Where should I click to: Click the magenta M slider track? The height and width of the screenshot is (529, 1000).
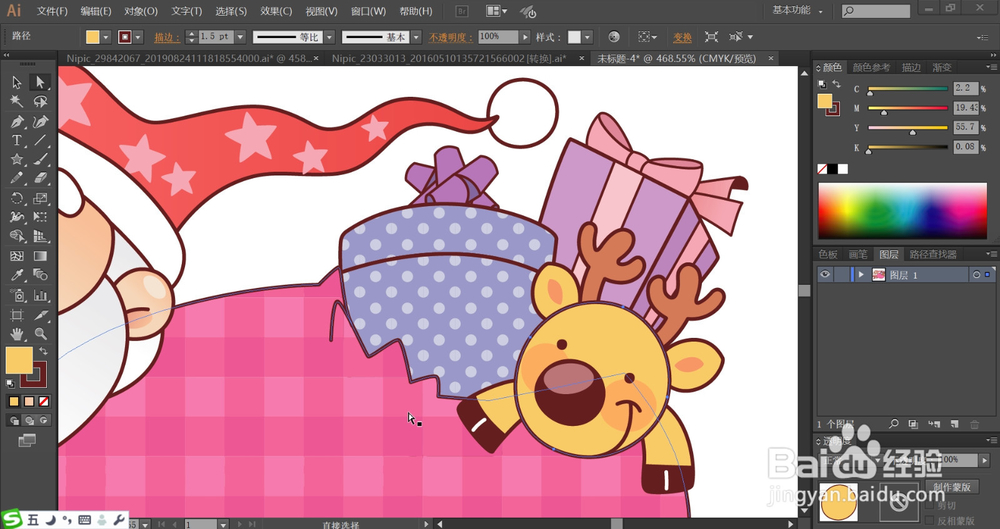tap(908, 108)
